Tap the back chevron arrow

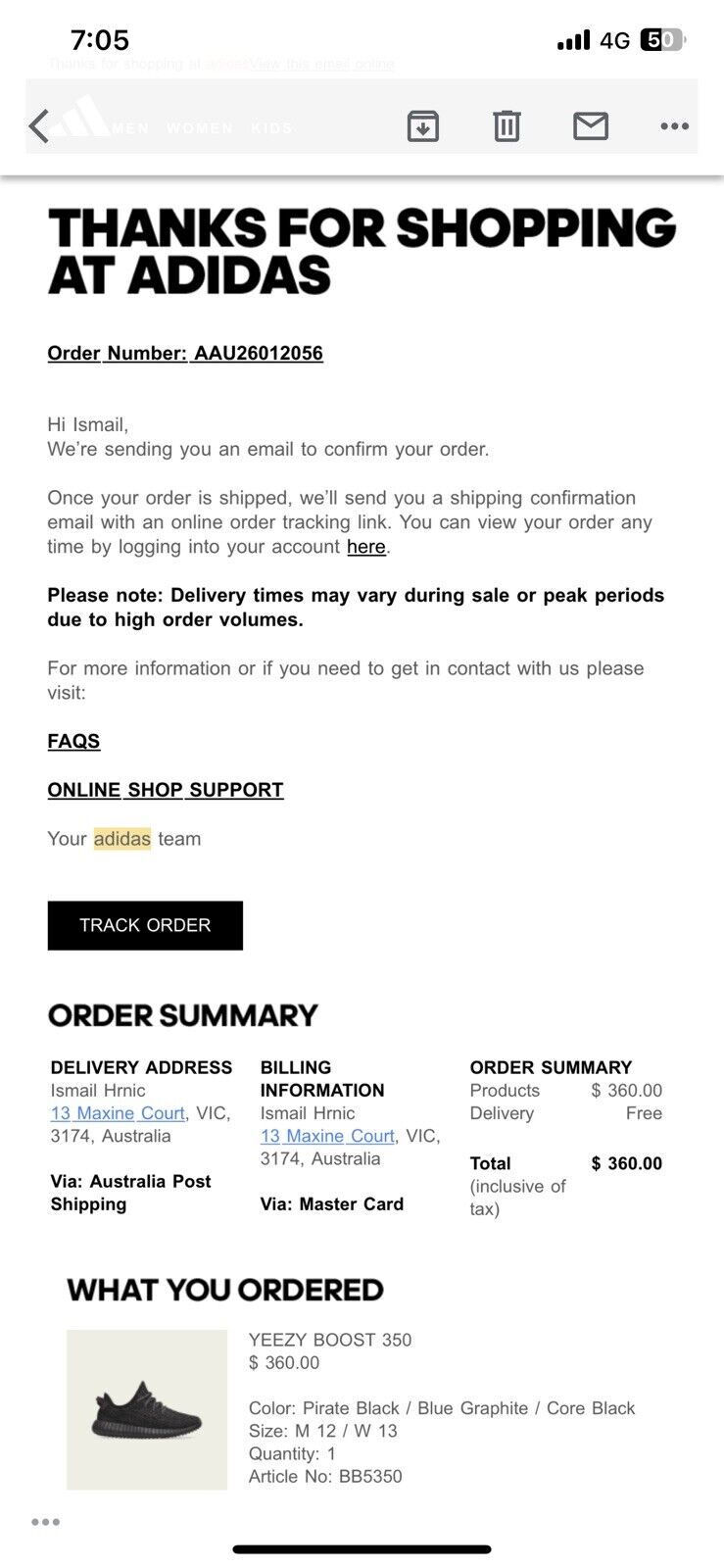tap(39, 126)
